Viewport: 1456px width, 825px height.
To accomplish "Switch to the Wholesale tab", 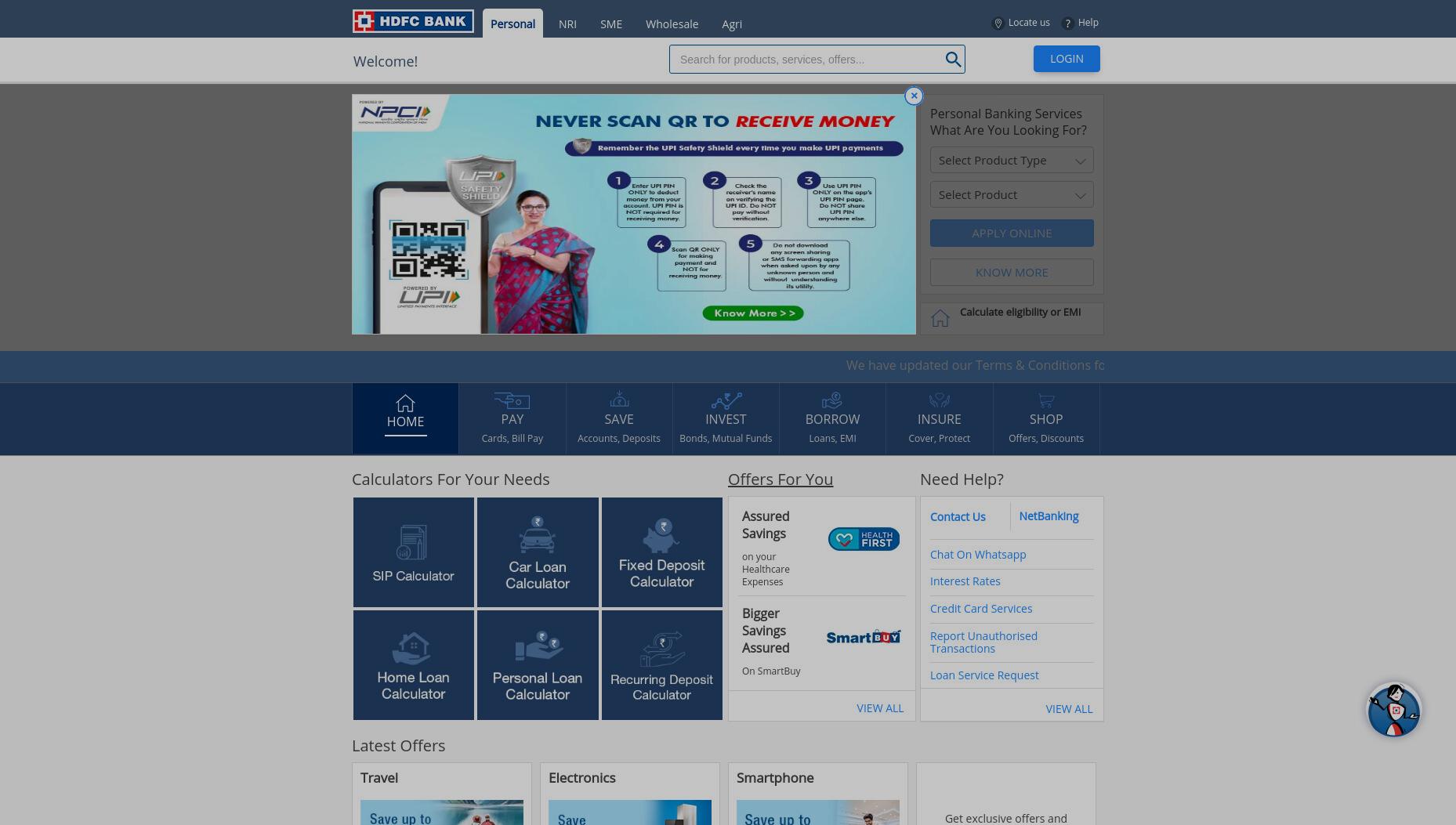I will [x=672, y=24].
